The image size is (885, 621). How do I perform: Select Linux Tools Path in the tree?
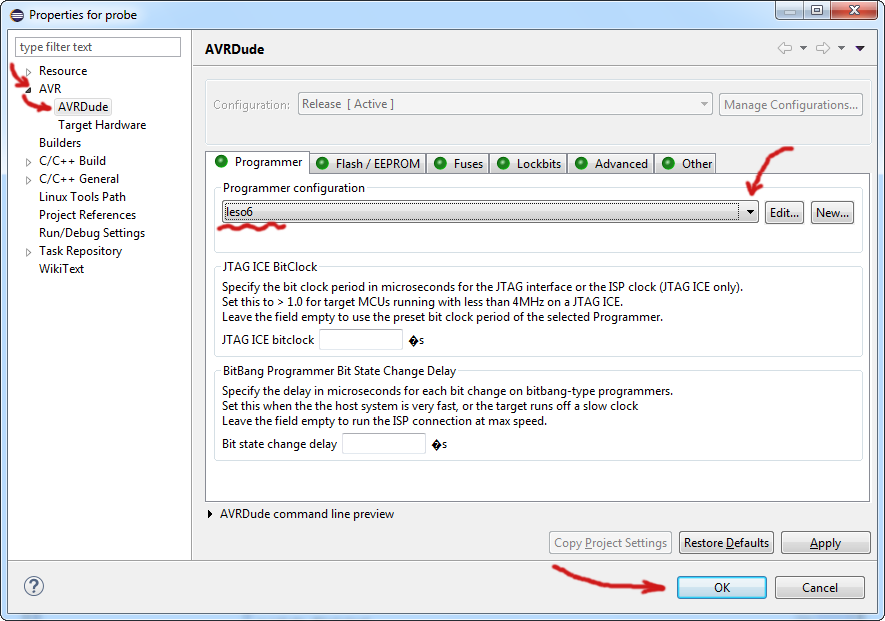click(x=82, y=197)
